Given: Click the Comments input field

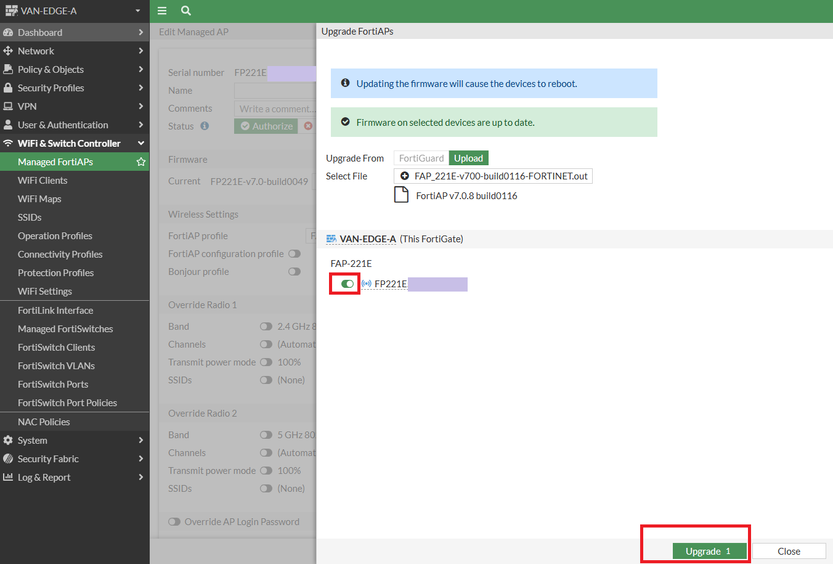Looking at the screenshot, I should point(275,108).
